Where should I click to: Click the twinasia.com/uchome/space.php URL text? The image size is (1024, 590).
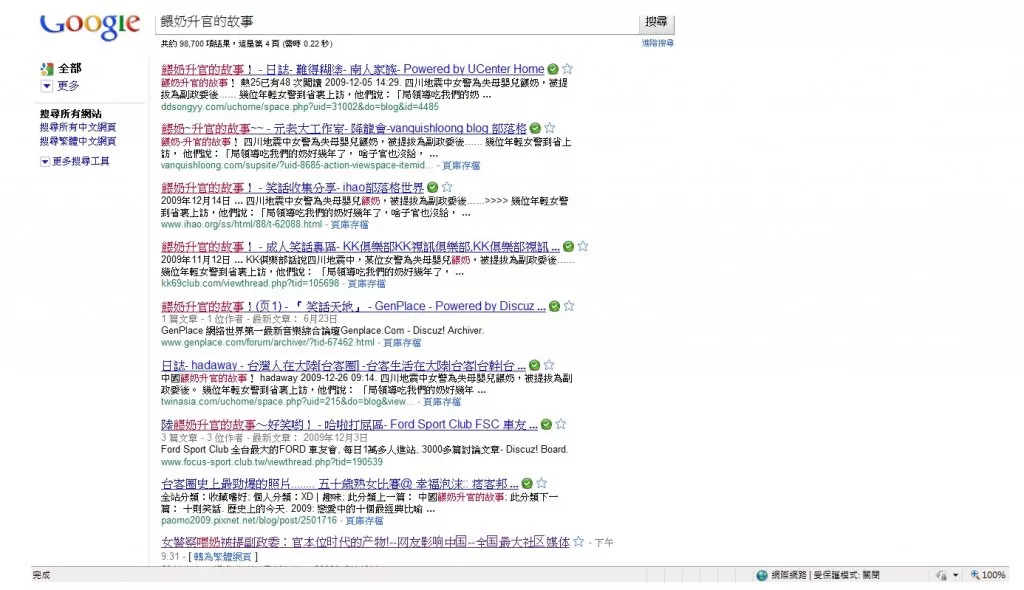(x=288, y=402)
